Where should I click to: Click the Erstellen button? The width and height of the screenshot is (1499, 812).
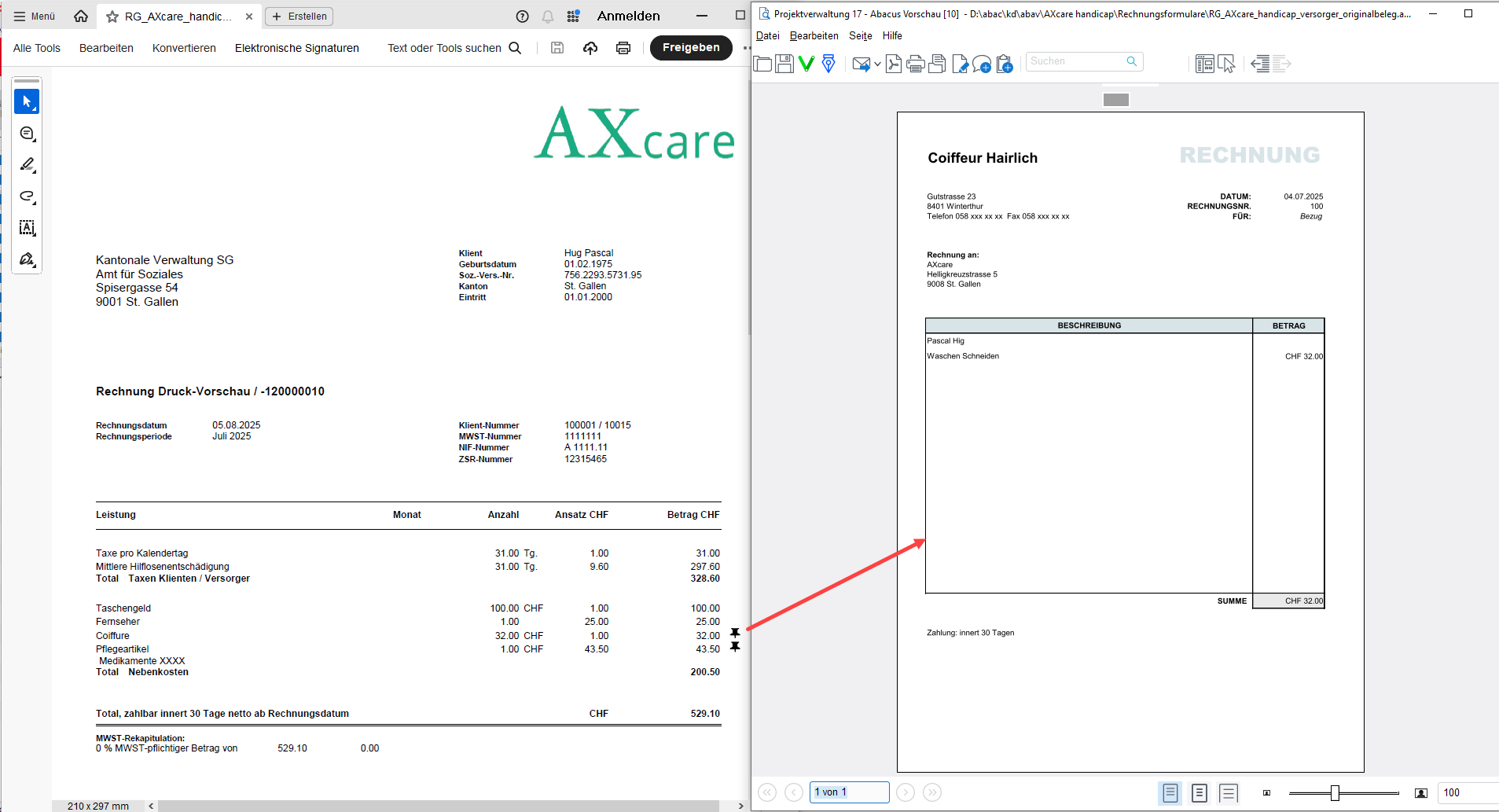299,17
